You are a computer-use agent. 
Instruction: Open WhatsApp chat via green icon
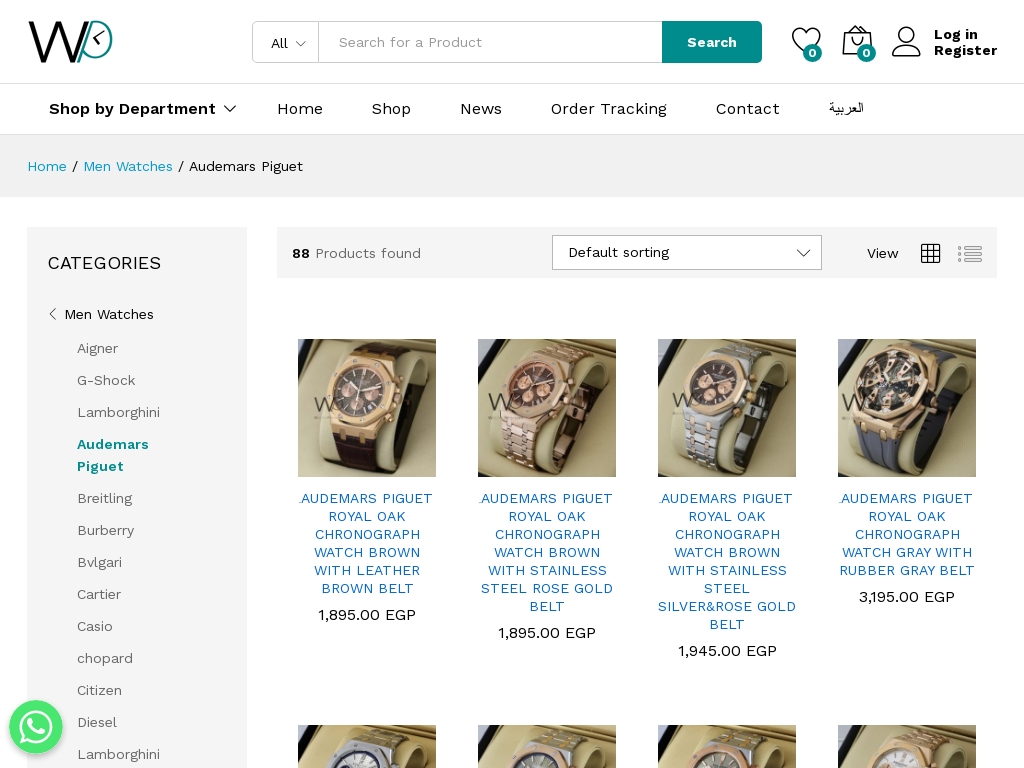tap(36, 727)
